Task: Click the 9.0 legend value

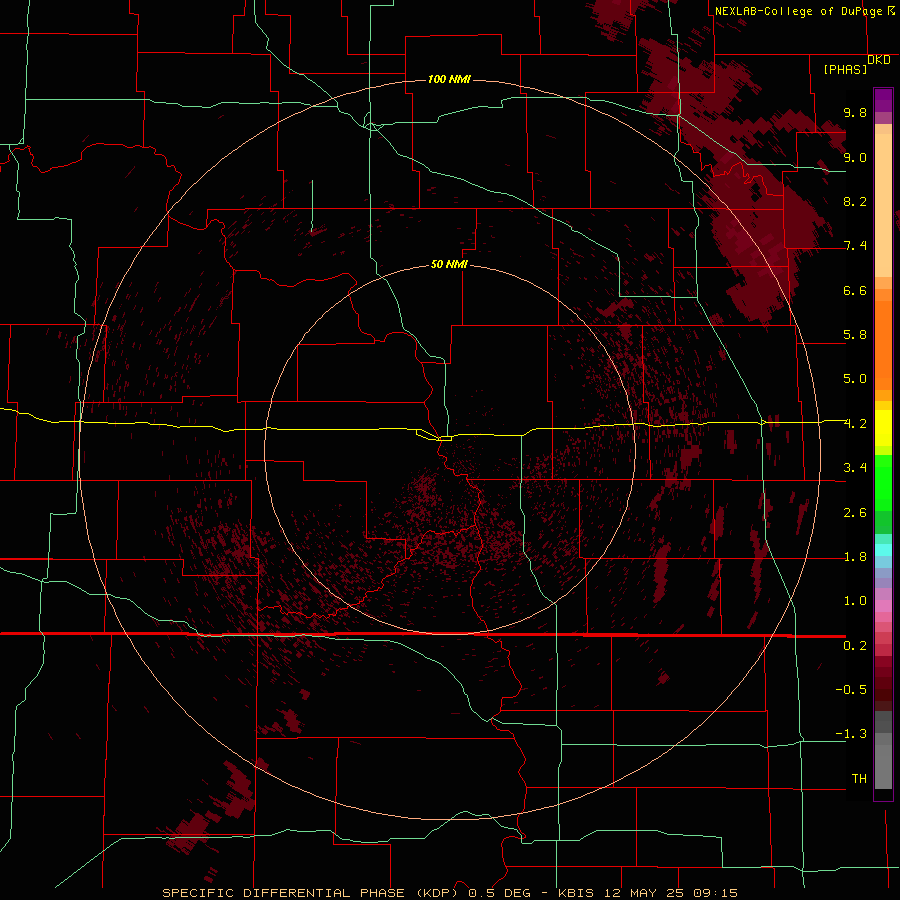Action: (855, 157)
